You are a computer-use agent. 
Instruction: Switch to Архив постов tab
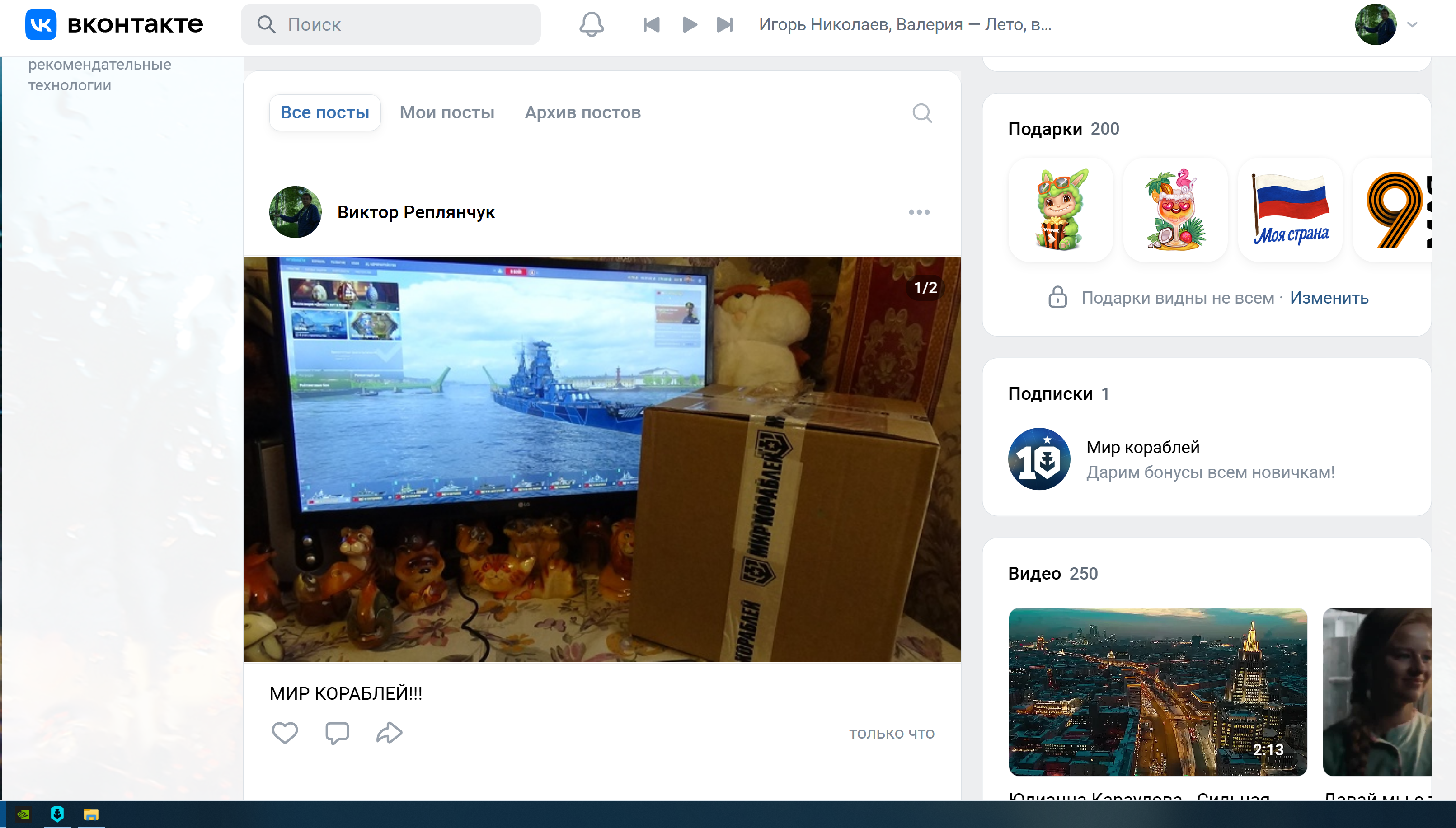point(583,112)
